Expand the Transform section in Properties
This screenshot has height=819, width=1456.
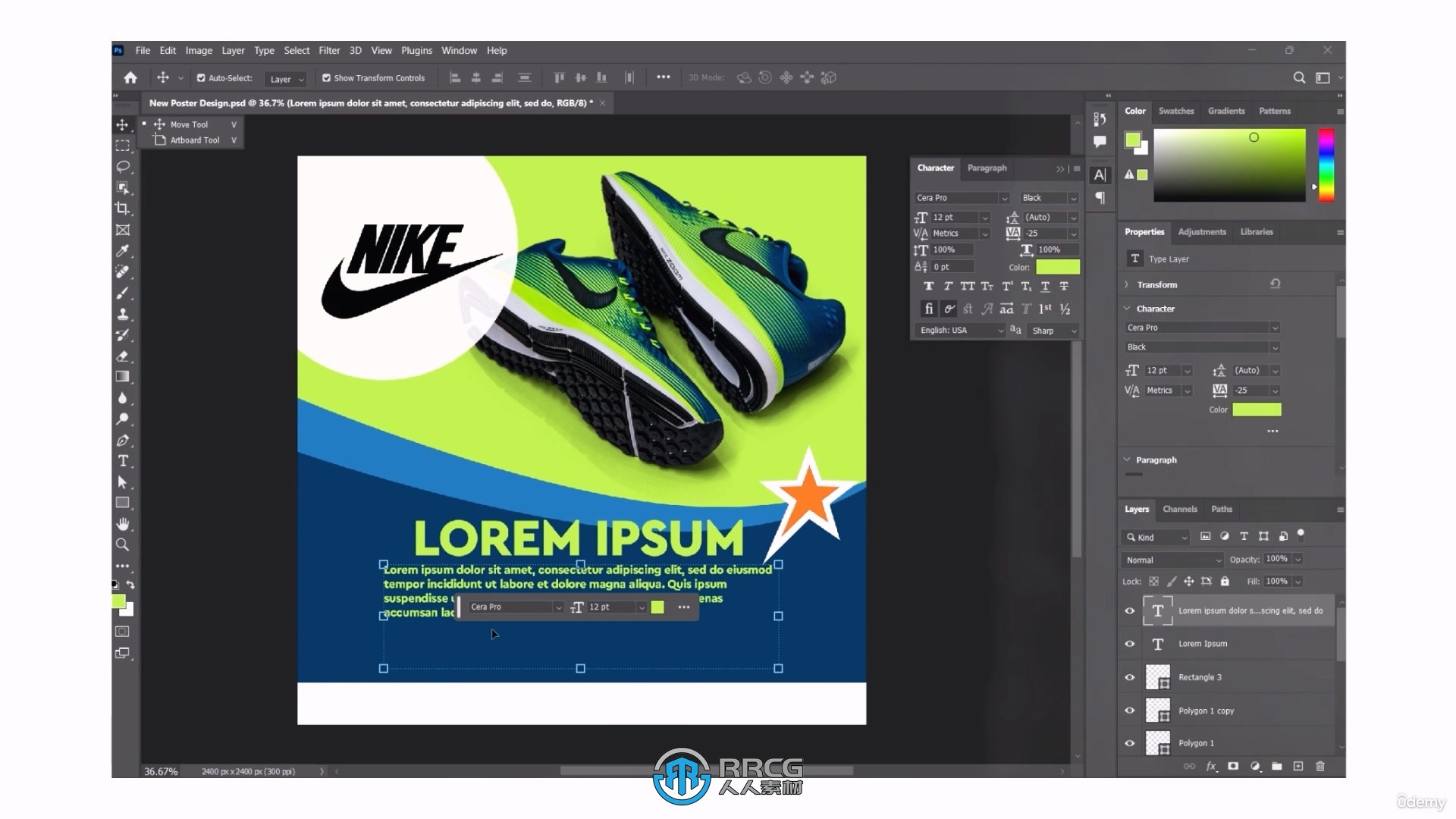click(x=1127, y=285)
